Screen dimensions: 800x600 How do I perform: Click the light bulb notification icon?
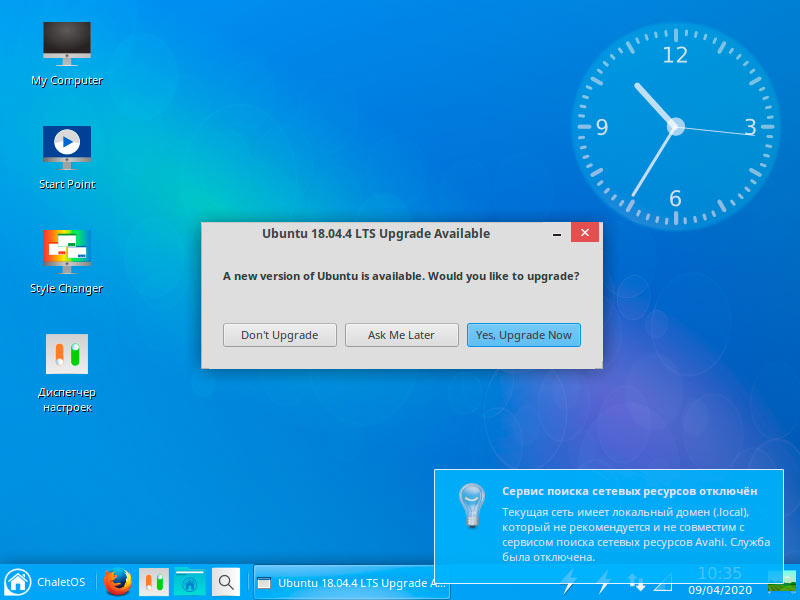coord(472,505)
